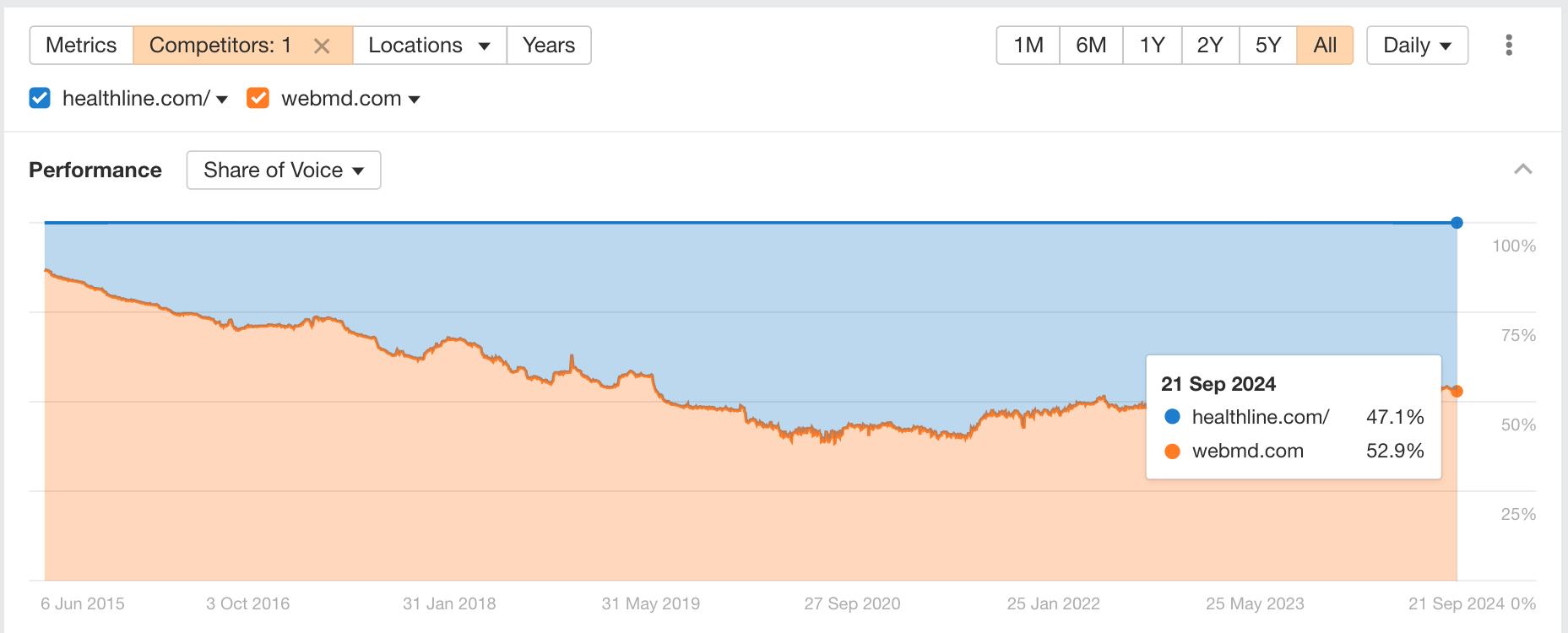Click the webmd.com legend dot in tooltip

[x=1171, y=451]
